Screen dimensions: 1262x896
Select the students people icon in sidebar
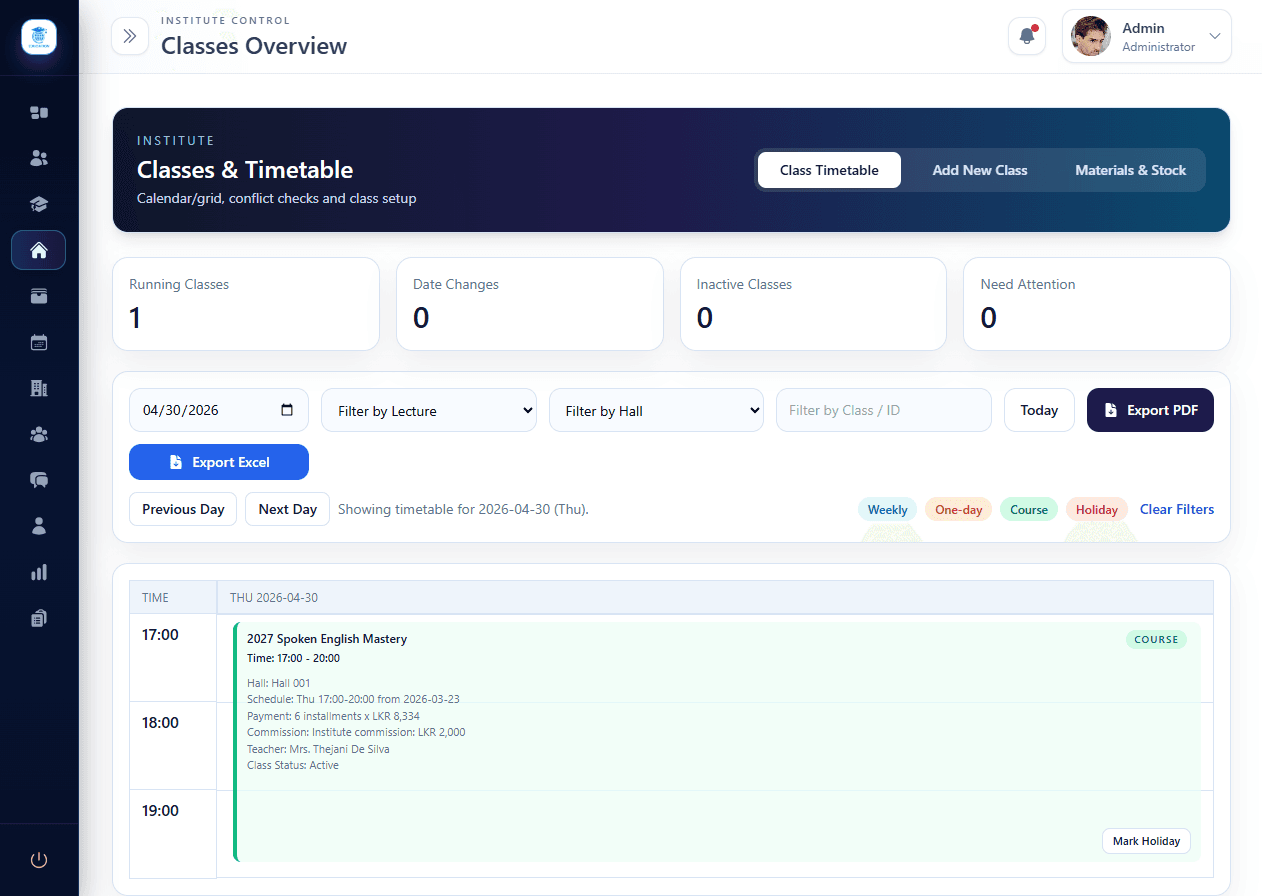[x=39, y=158]
